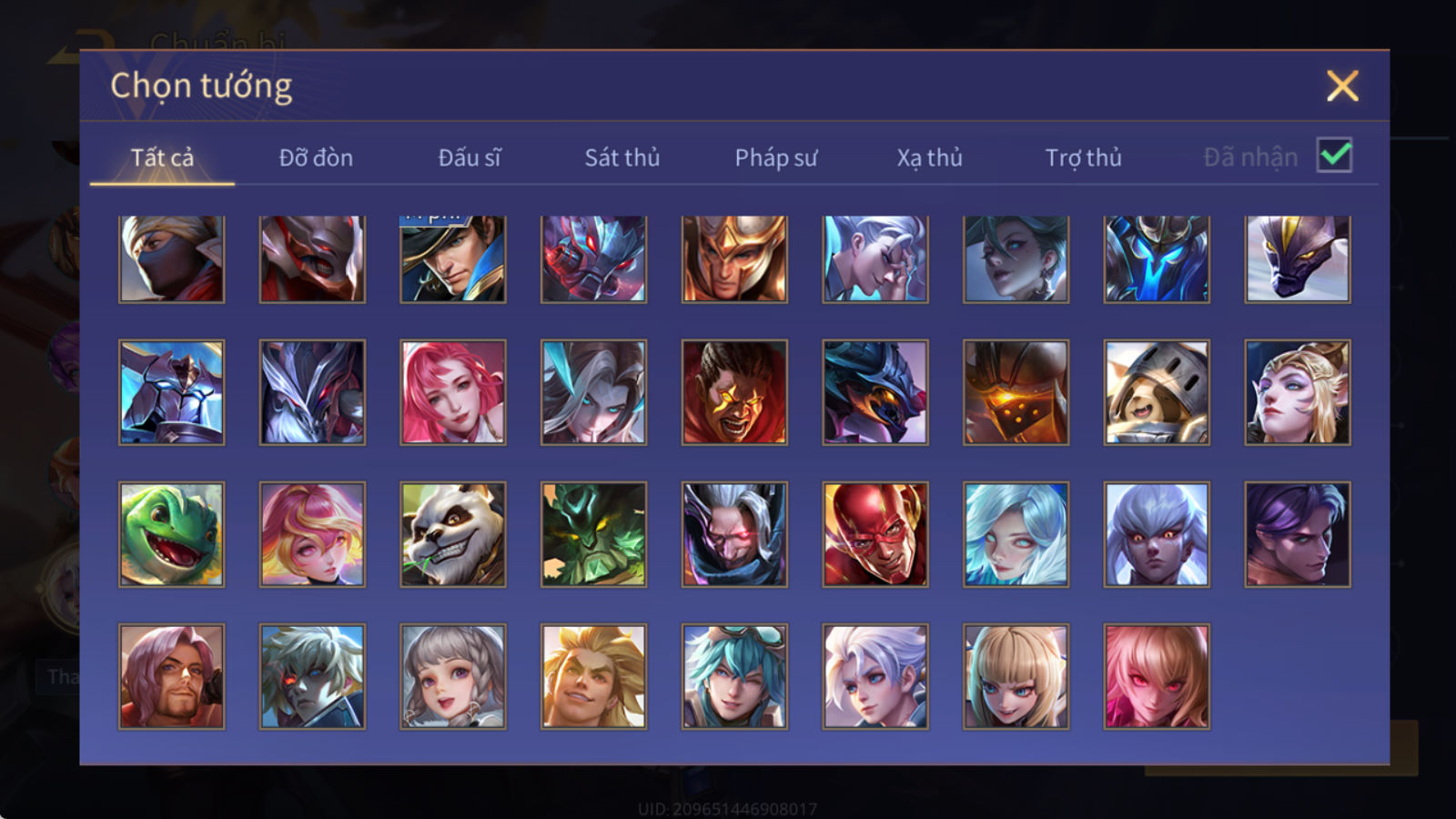Image resolution: width=1456 pixels, height=819 pixels.
Task: Switch to the Đỡ đòn tab
Action: tap(316, 157)
